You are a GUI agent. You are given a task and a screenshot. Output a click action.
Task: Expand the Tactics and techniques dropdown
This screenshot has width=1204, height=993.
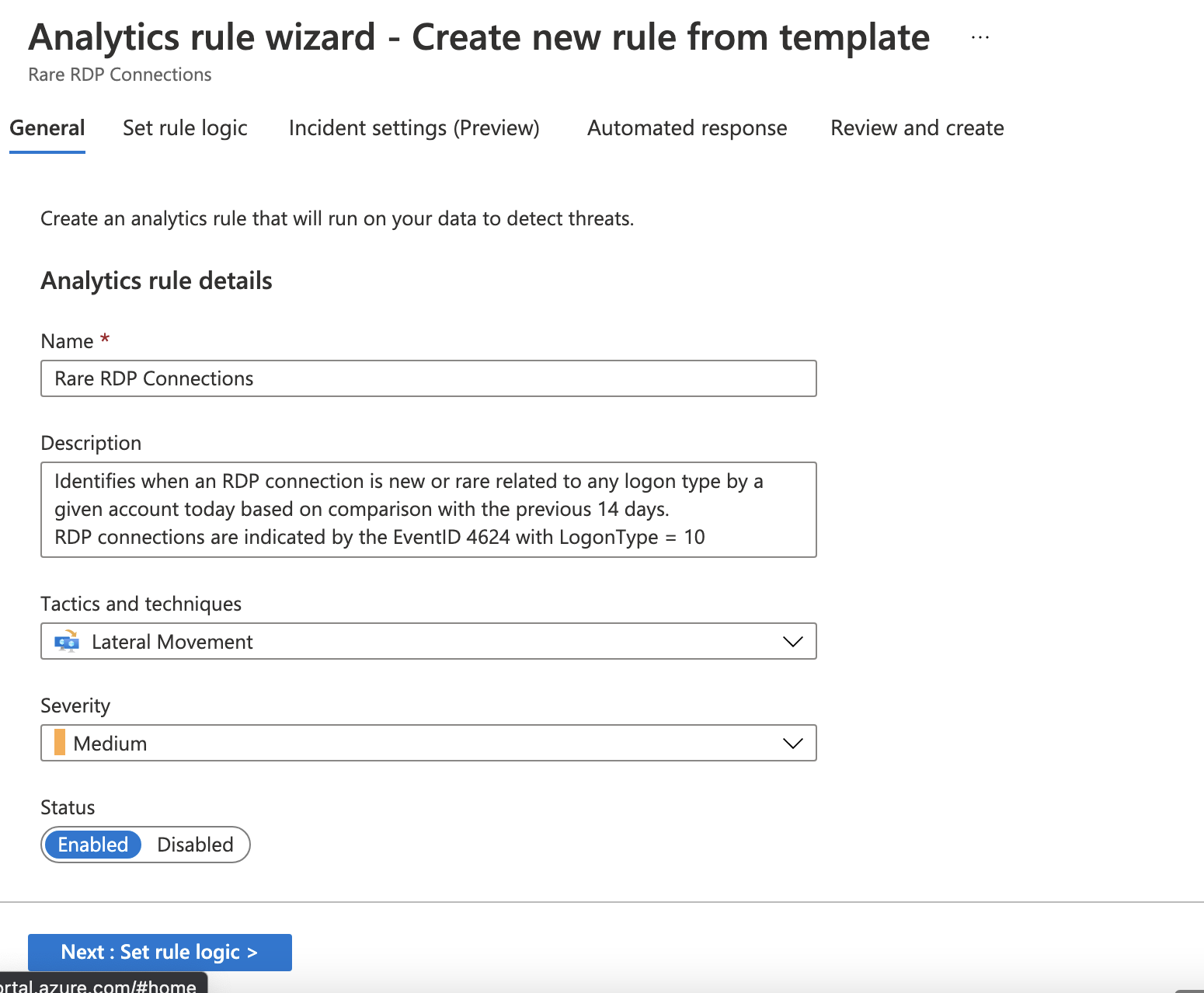[792, 641]
